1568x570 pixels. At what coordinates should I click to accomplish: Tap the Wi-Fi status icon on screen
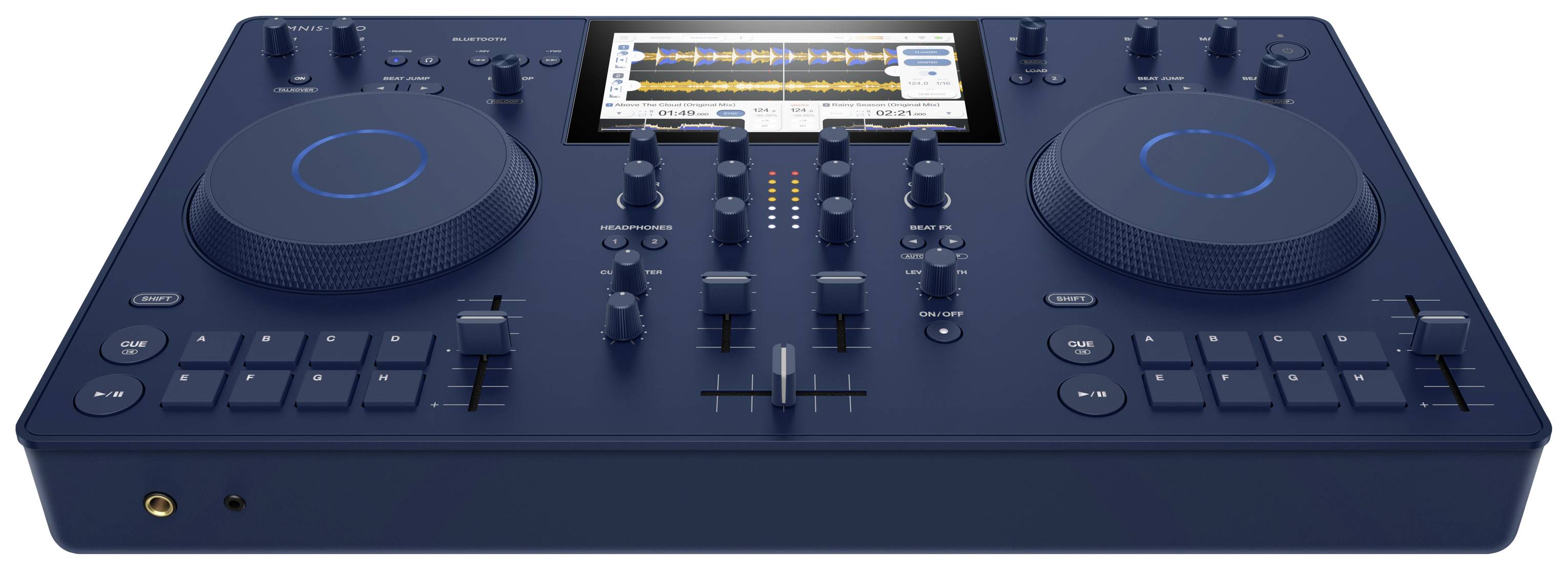[923, 38]
